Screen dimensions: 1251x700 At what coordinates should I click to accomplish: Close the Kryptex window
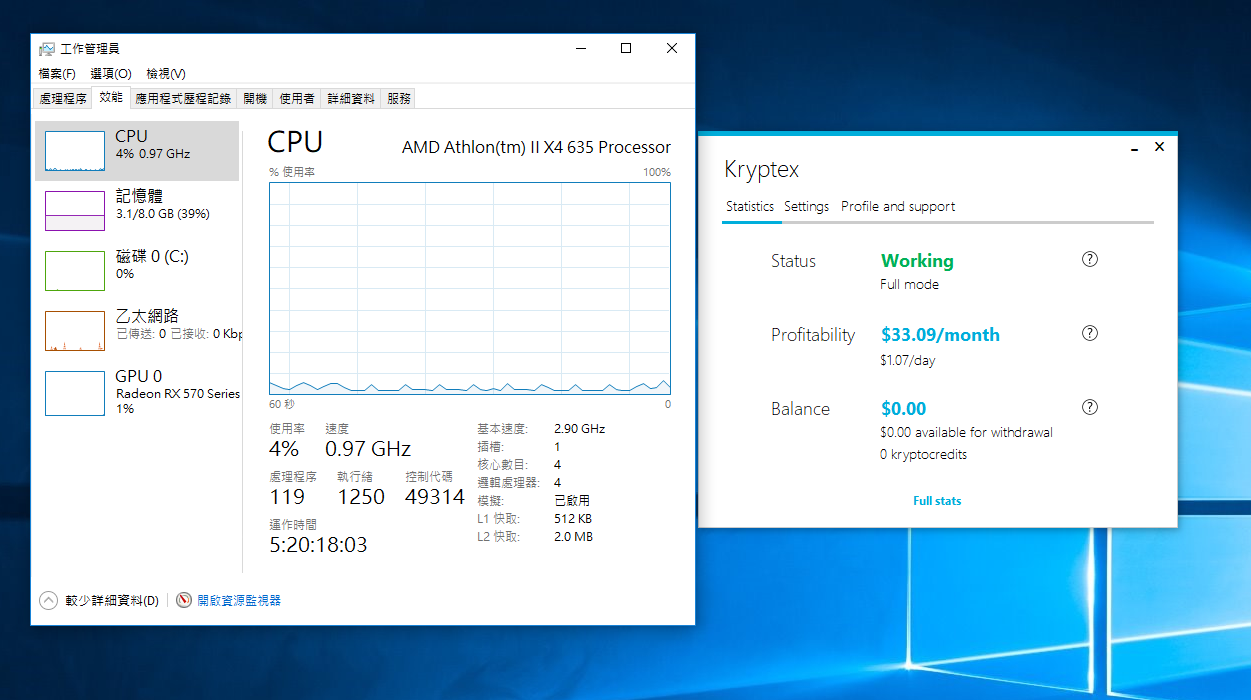[1159, 147]
